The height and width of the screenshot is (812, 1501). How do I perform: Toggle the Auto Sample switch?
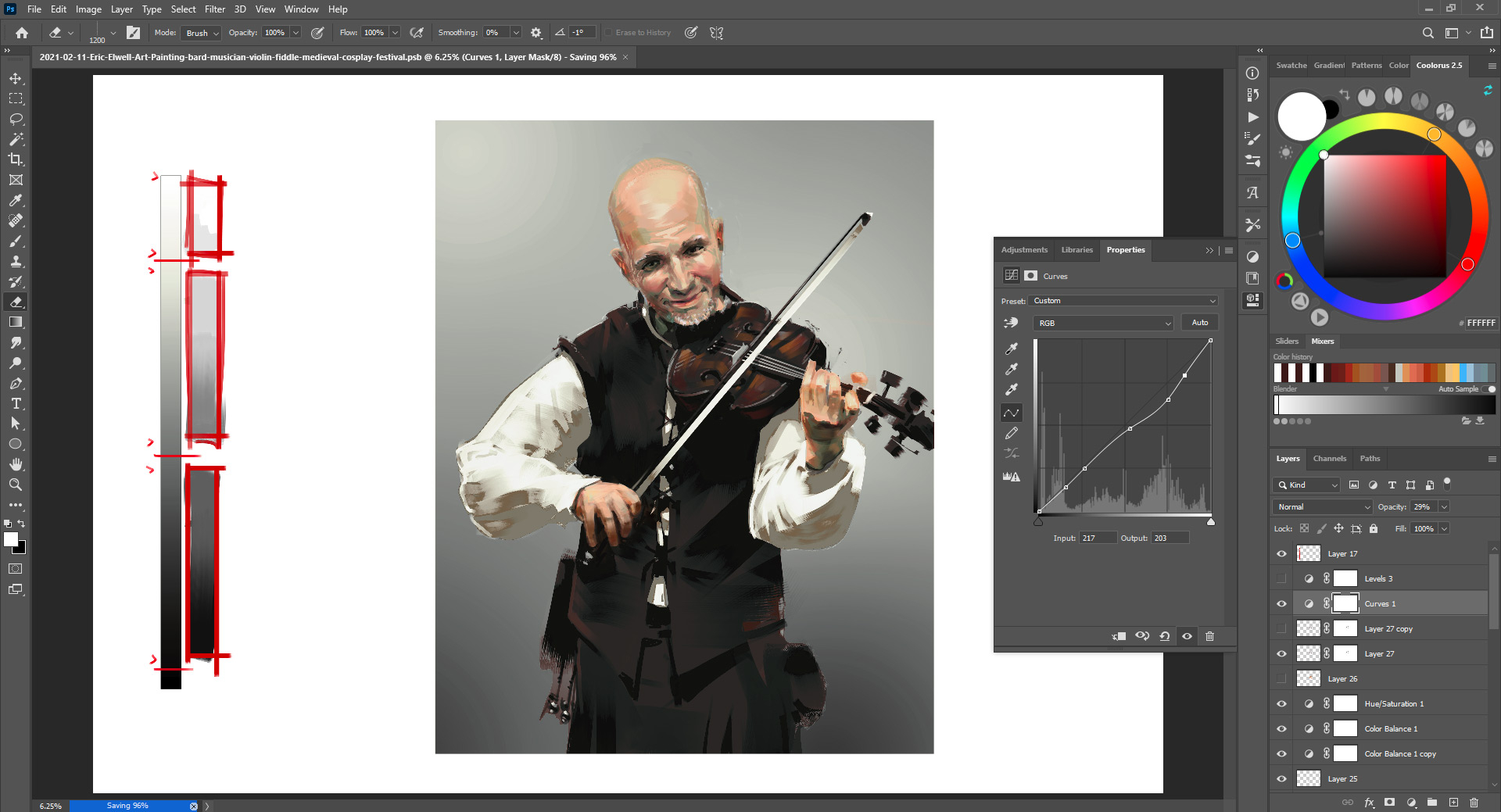click(1488, 389)
